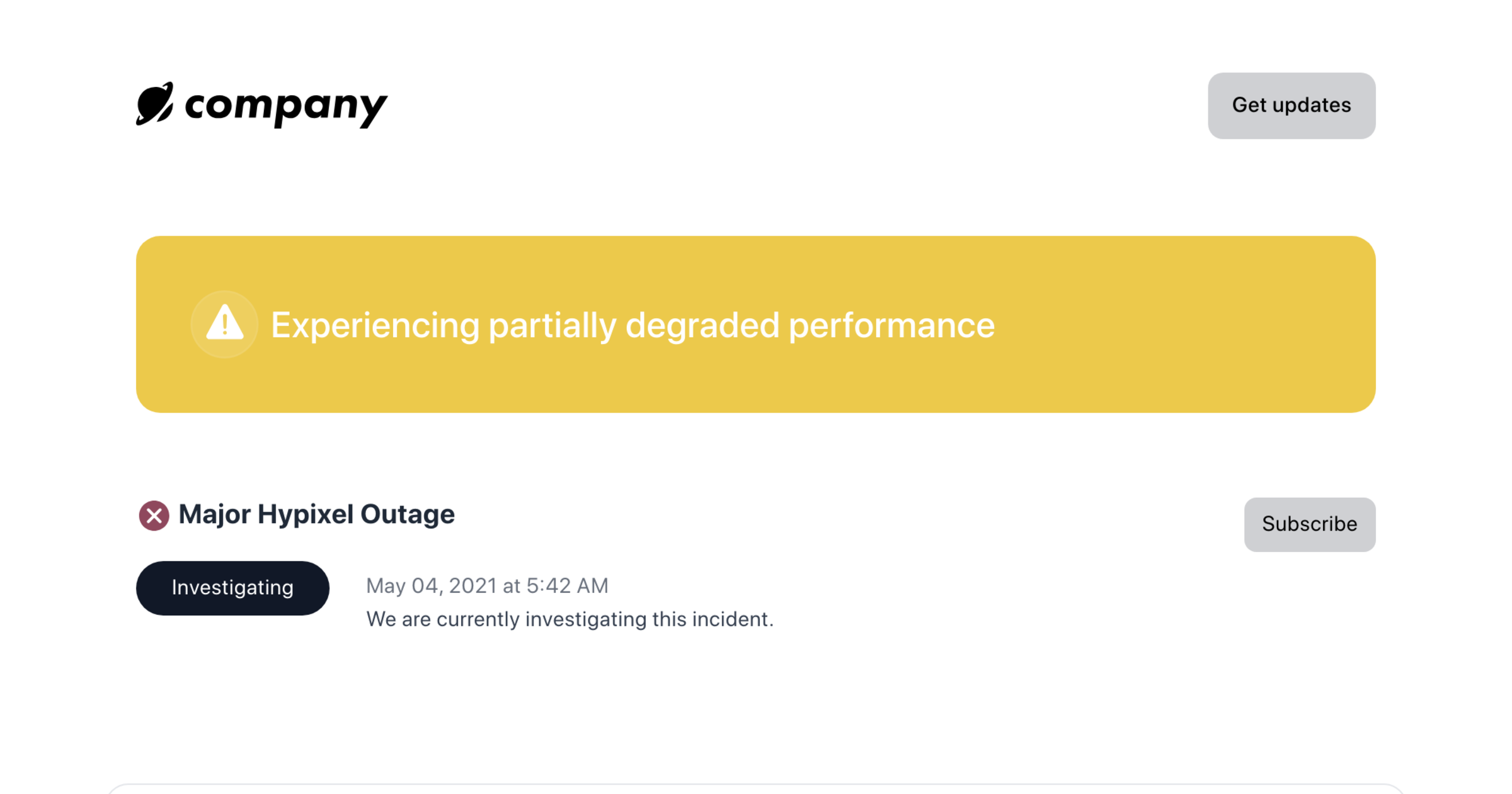This screenshot has height=794, width=1512.
Task: Click the Investigating status badge
Action: click(x=232, y=588)
